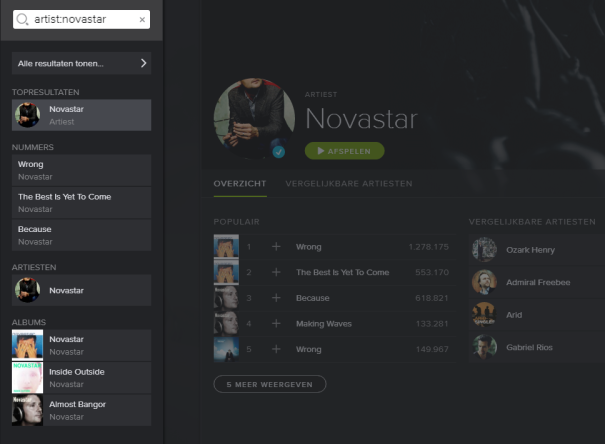Image resolution: width=605 pixels, height=444 pixels.
Task: Click cover art of popular track 2
Action: [226, 272]
